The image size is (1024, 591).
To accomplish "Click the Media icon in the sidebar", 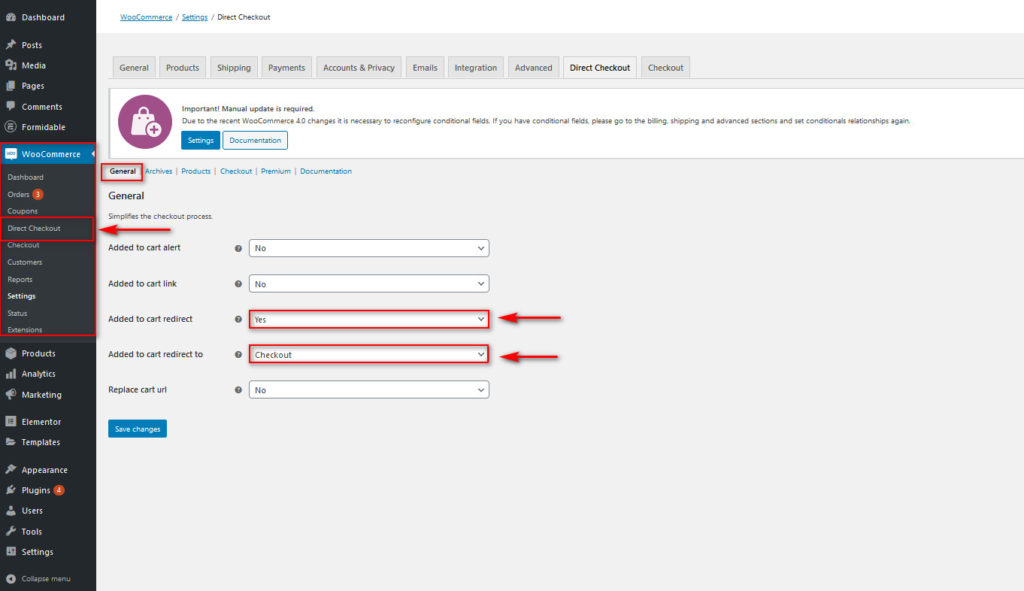I will pyautogui.click(x=11, y=65).
